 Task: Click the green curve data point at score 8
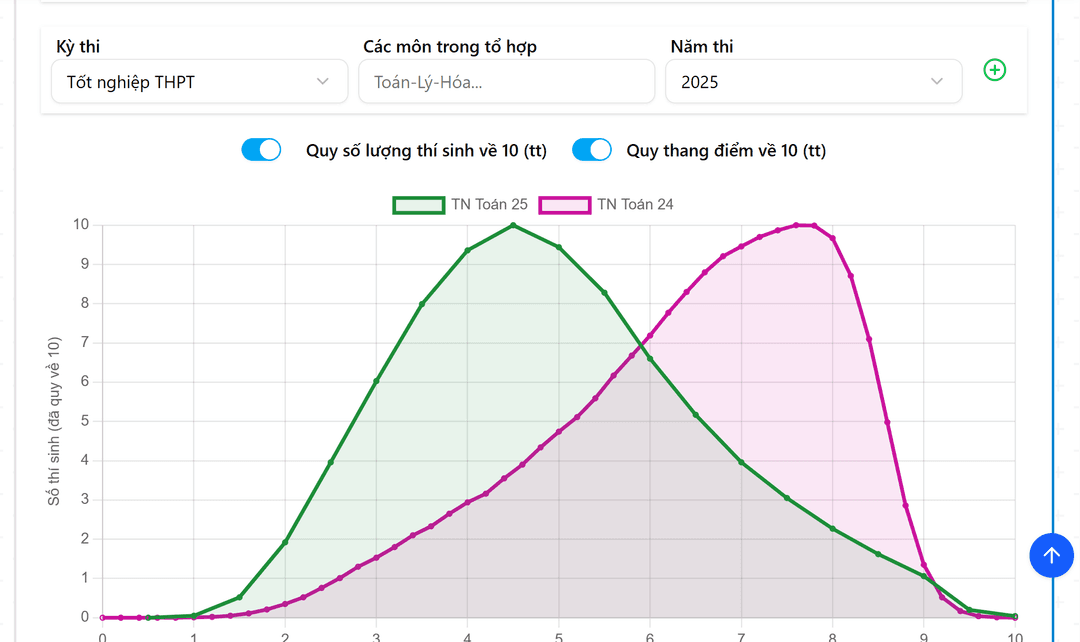click(x=833, y=528)
